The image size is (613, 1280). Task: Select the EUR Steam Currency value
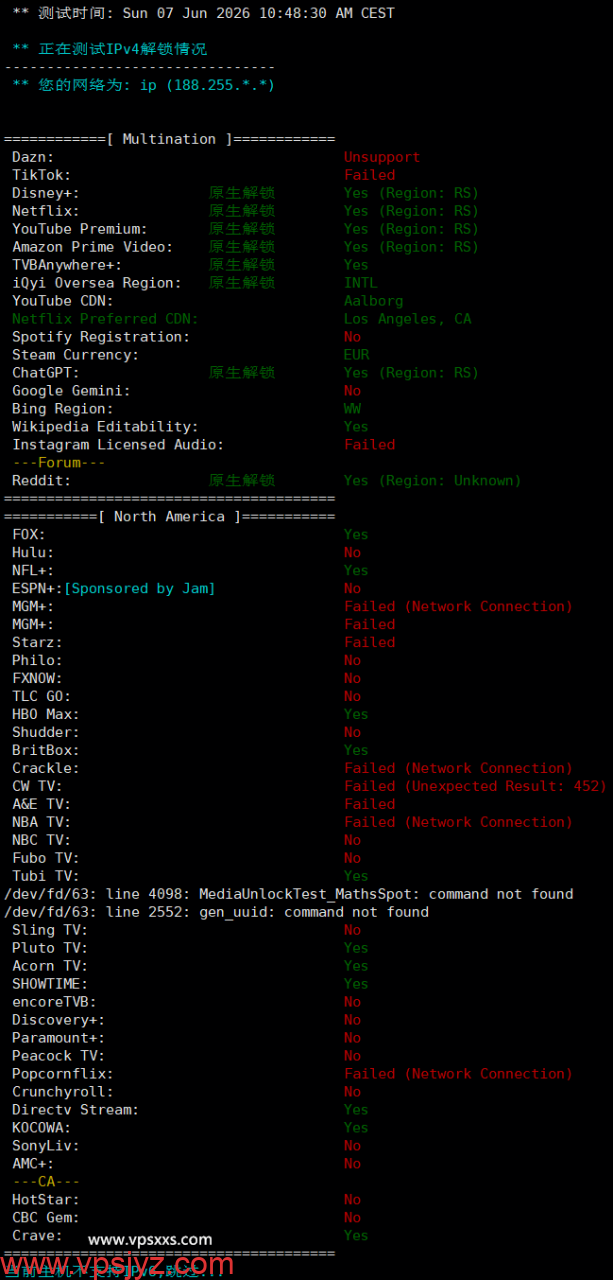coord(357,355)
